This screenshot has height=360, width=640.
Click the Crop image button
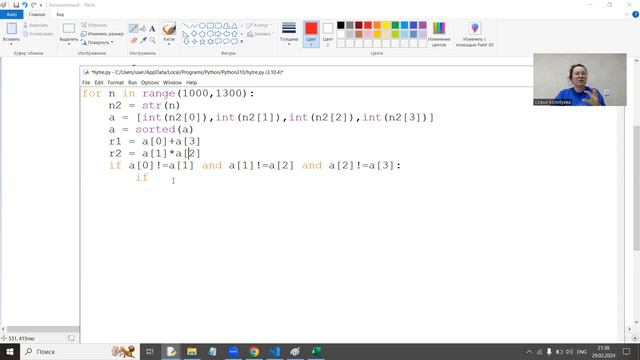click(x=95, y=25)
